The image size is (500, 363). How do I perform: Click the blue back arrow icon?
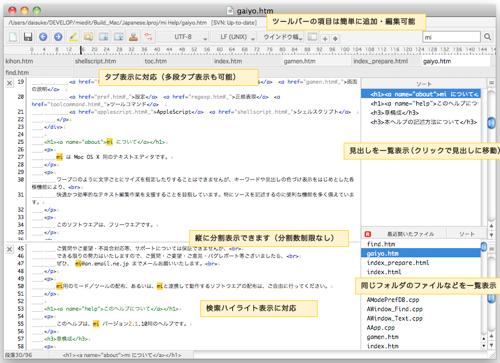pos(43,37)
